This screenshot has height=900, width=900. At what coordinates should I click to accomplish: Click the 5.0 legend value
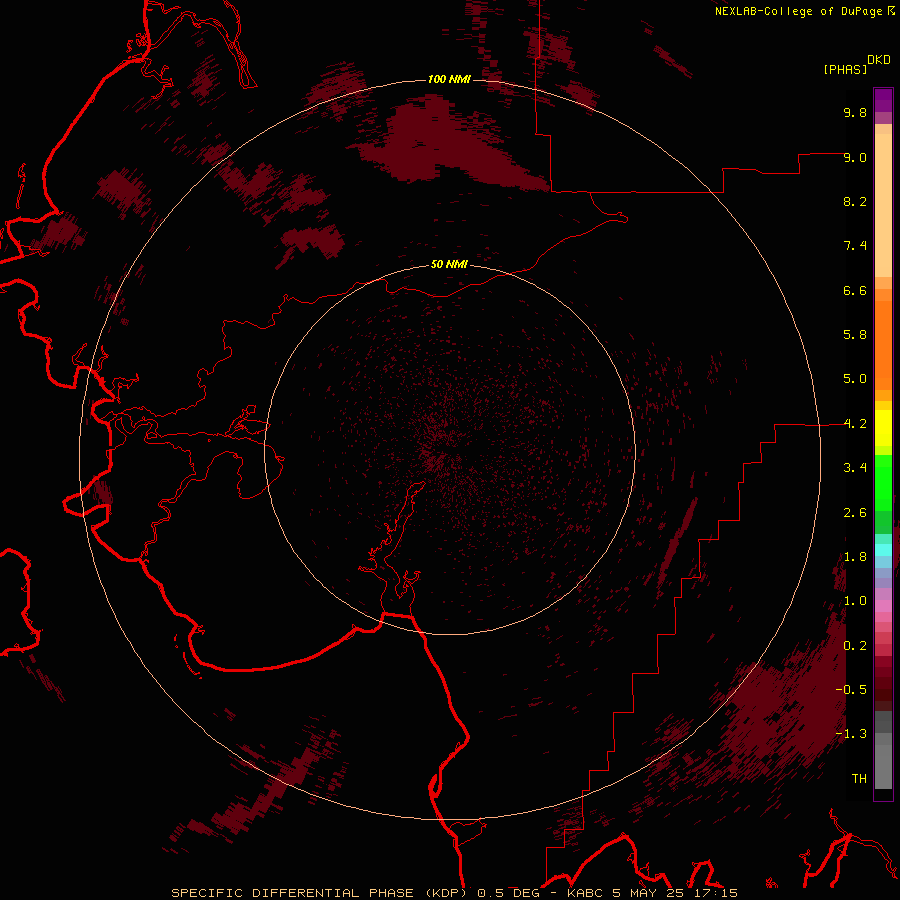click(855, 379)
